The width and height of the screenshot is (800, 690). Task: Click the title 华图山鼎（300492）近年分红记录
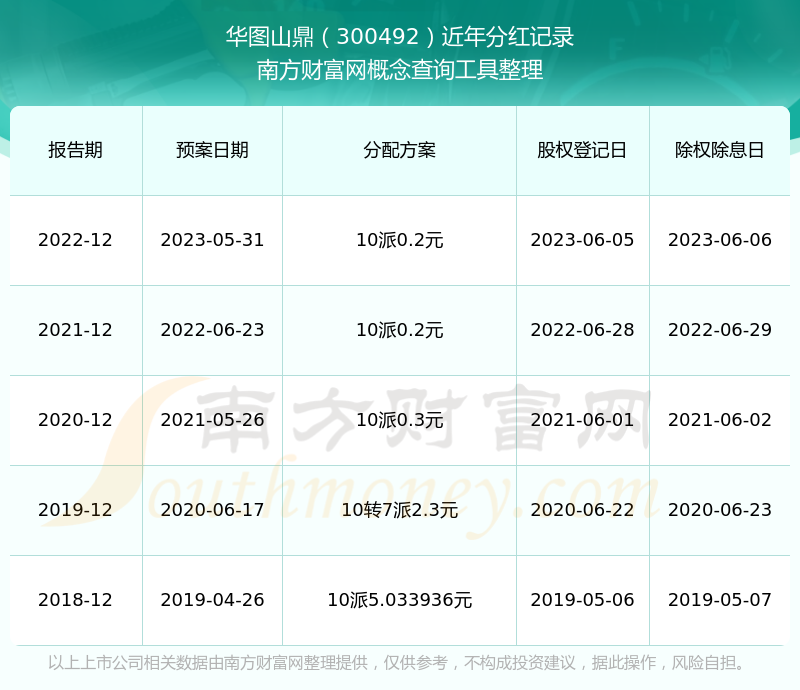pos(400,37)
